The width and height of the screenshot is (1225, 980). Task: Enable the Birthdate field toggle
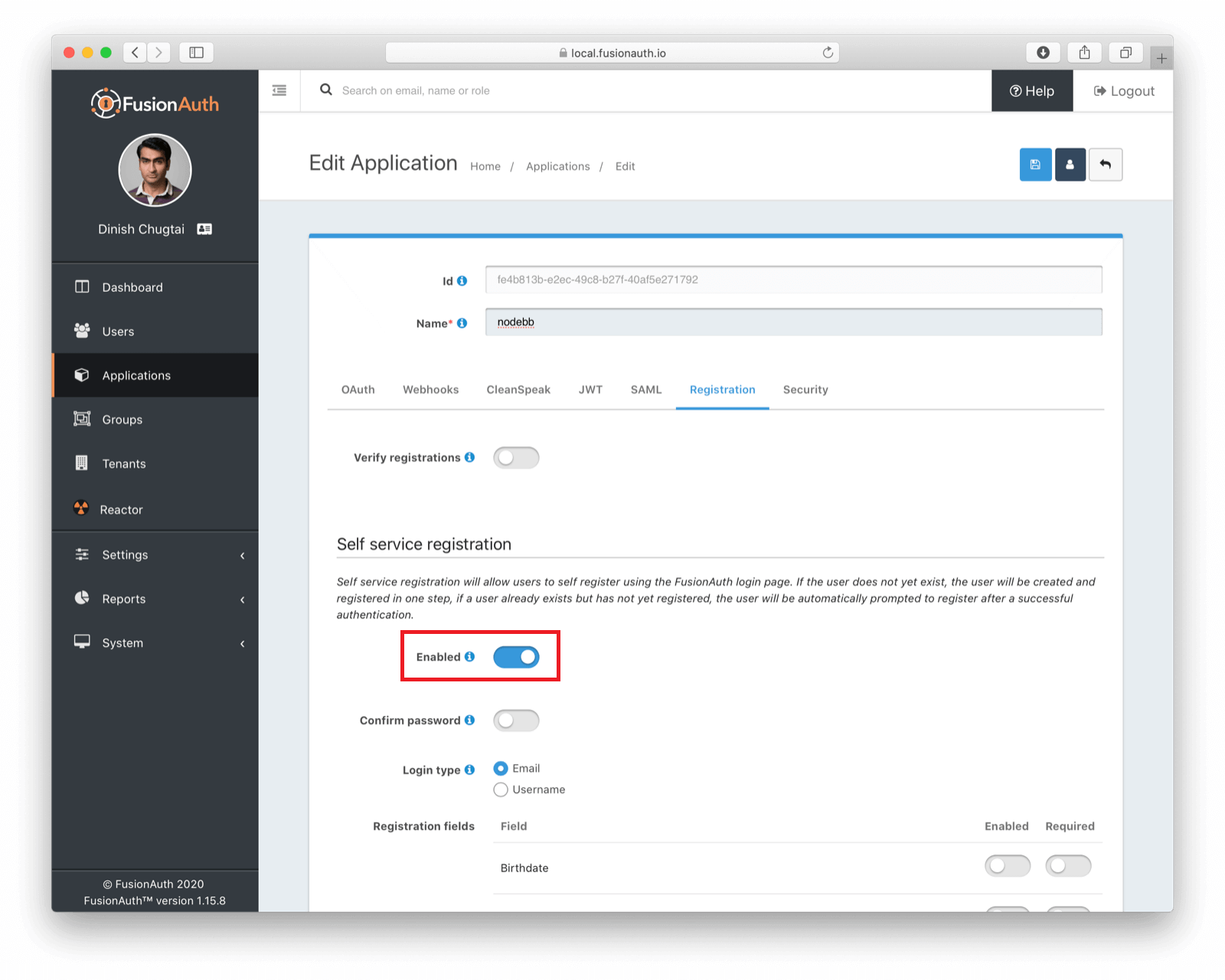point(1008,866)
